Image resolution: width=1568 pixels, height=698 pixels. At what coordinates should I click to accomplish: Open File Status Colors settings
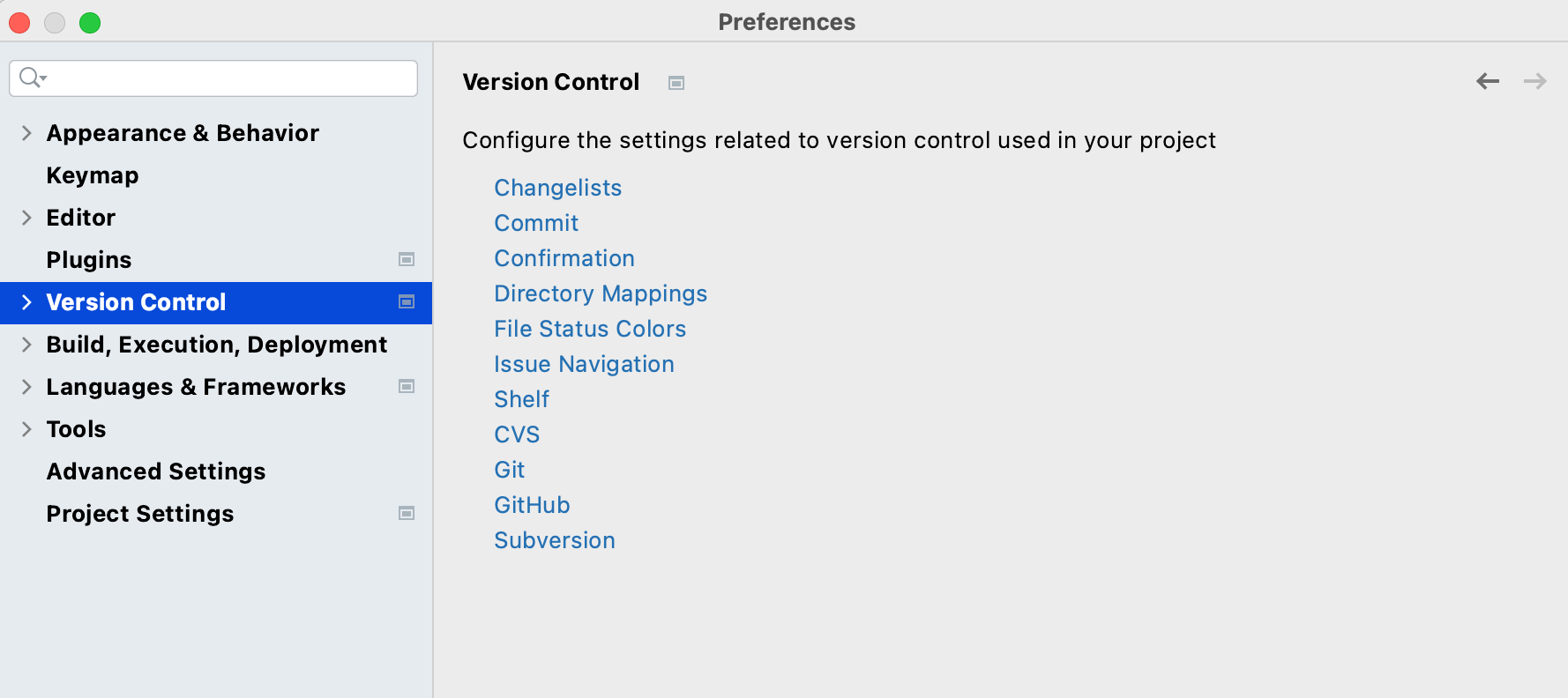(590, 329)
